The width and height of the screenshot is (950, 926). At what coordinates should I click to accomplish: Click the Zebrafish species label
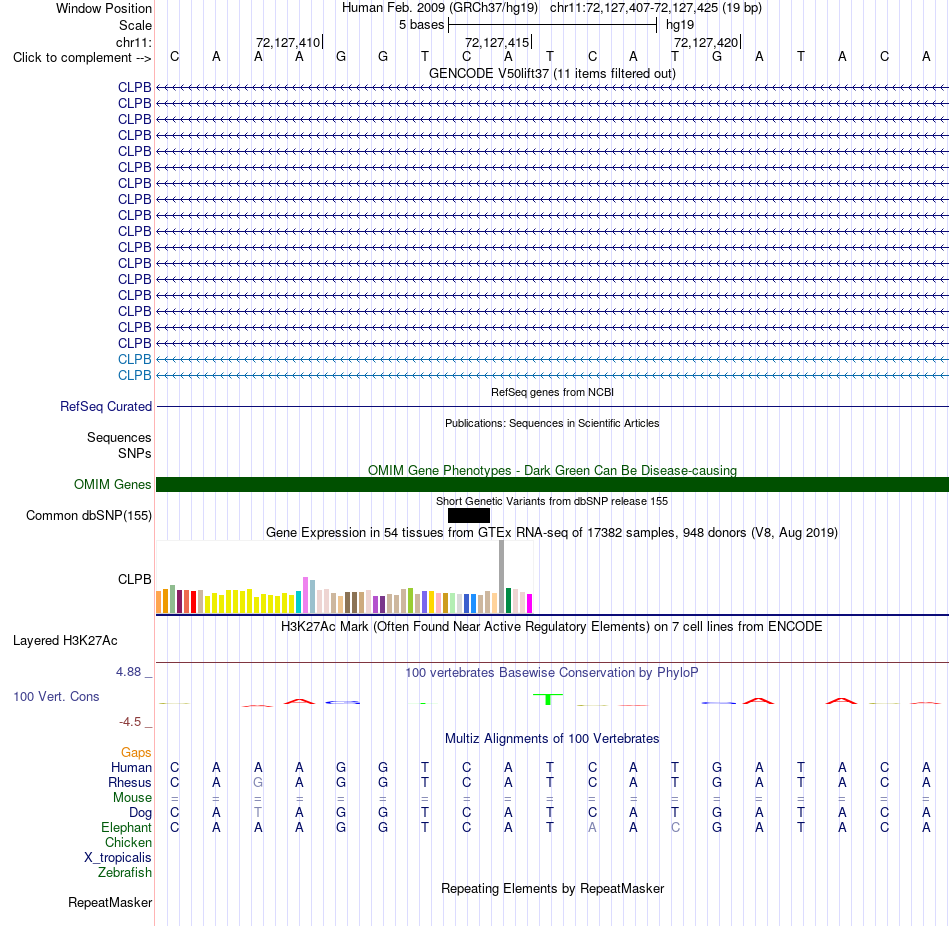(125, 873)
